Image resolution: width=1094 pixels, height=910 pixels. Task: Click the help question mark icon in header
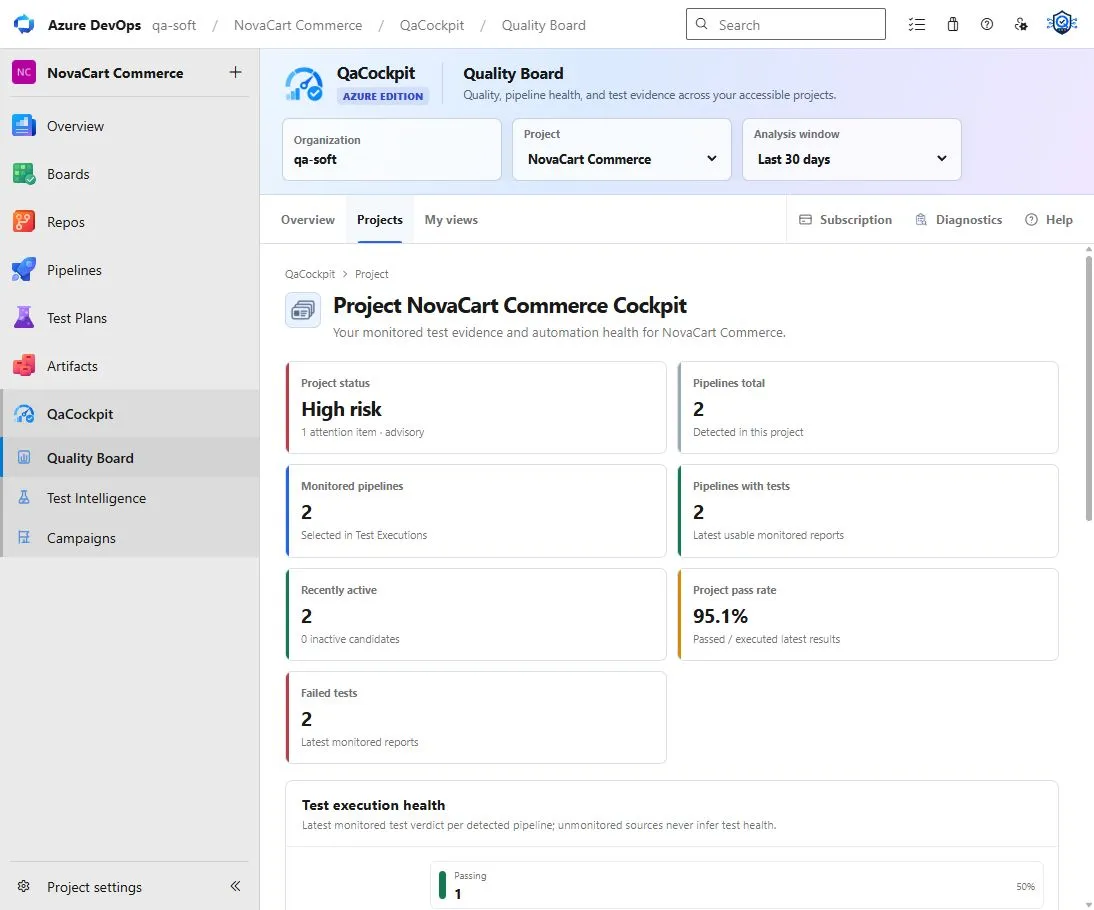[987, 24]
